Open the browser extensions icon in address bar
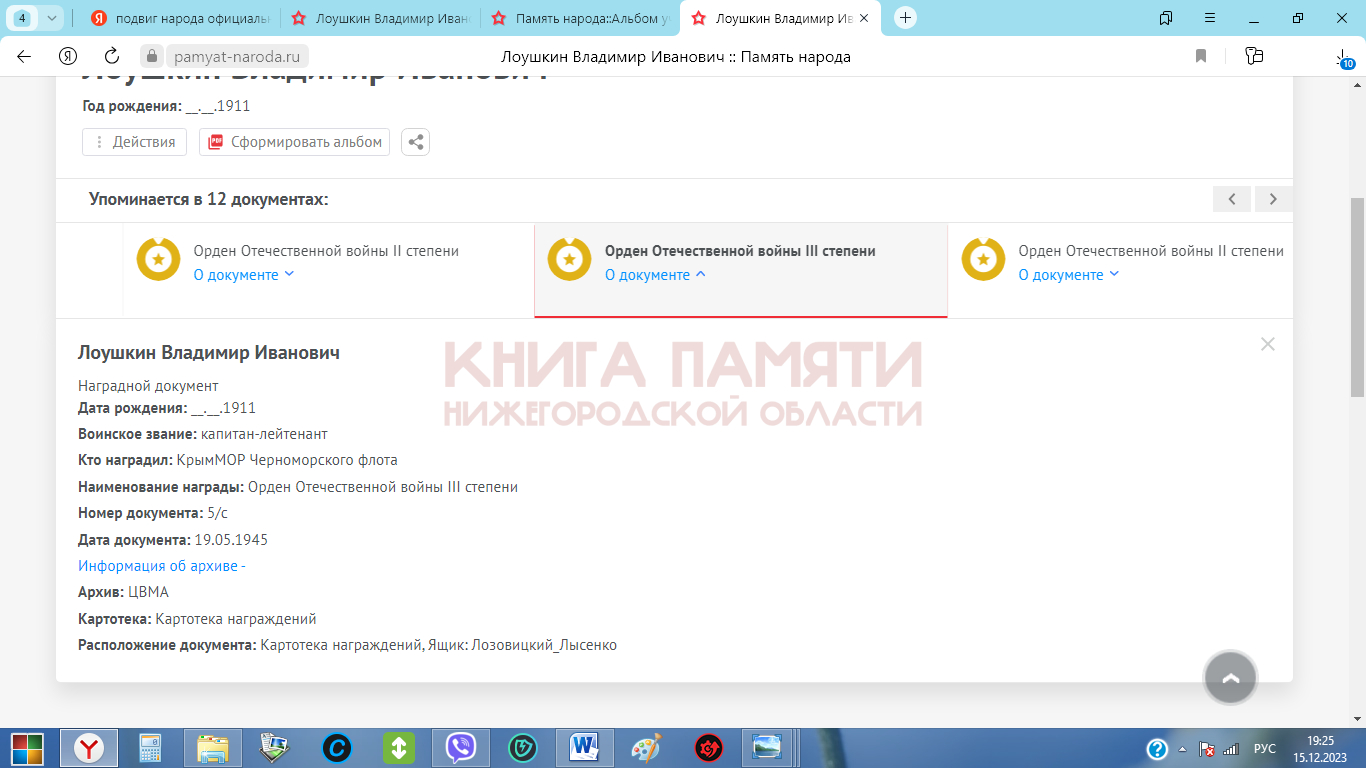The width and height of the screenshot is (1366, 768). 1254,56
